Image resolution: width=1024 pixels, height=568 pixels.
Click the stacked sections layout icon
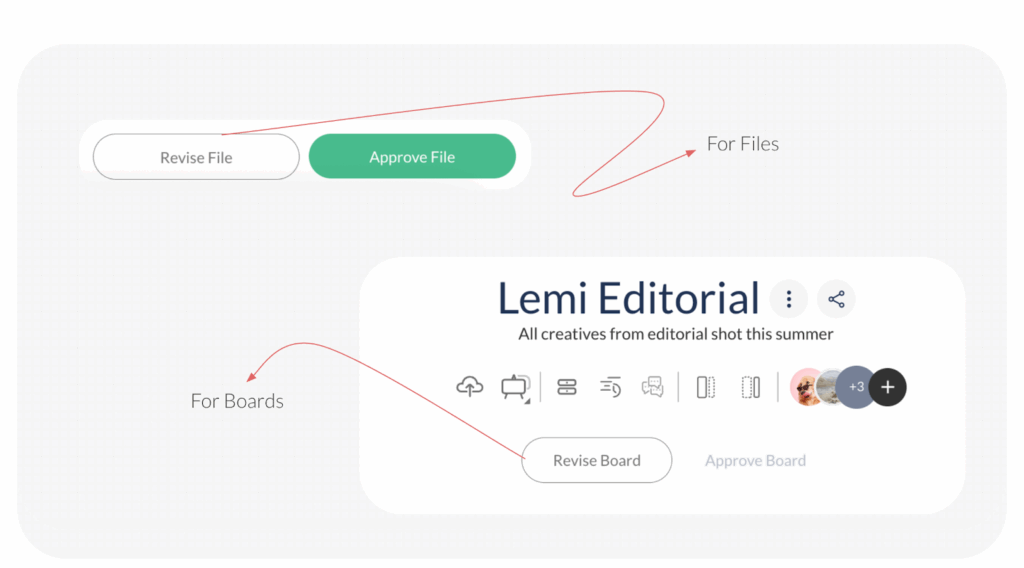tap(567, 387)
